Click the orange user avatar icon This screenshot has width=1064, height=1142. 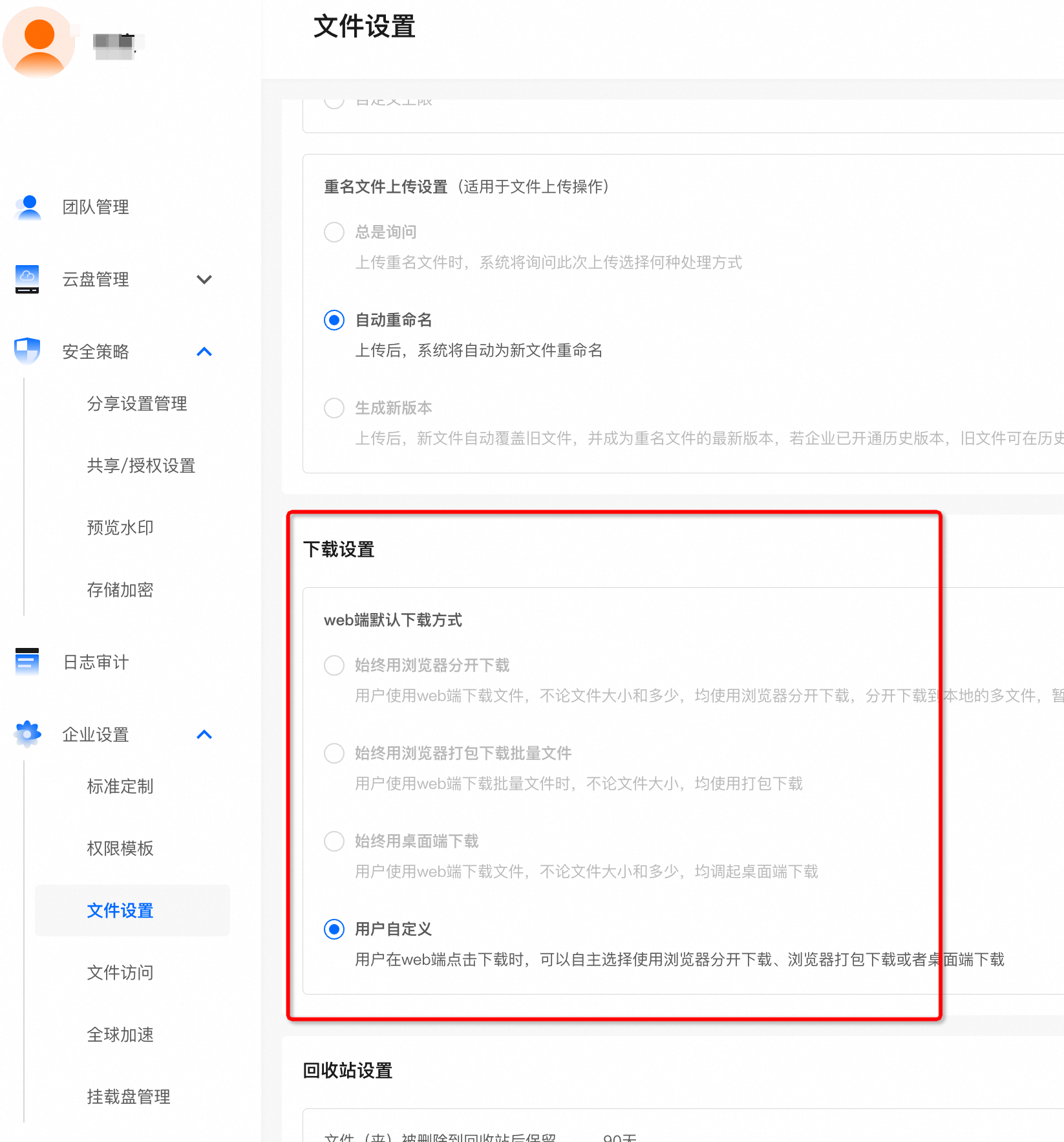click(x=39, y=43)
